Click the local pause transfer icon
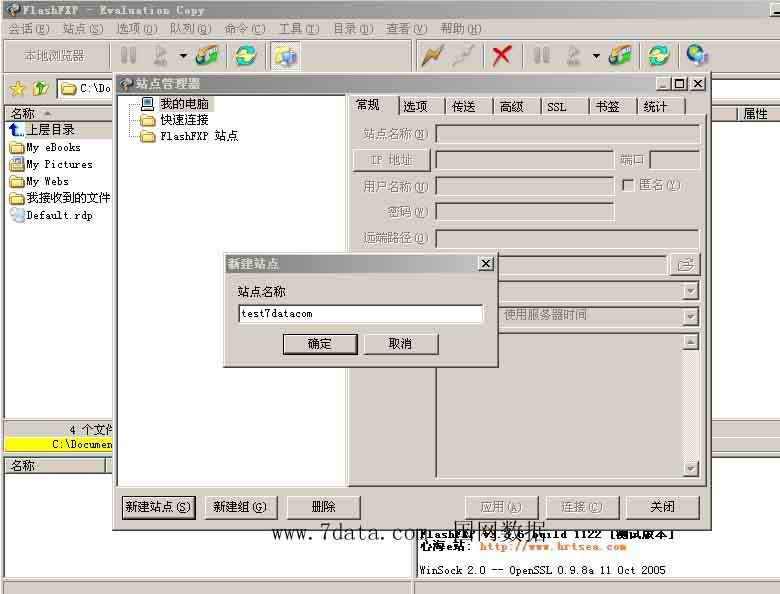The image size is (780, 594). click(x=128, y=55)
